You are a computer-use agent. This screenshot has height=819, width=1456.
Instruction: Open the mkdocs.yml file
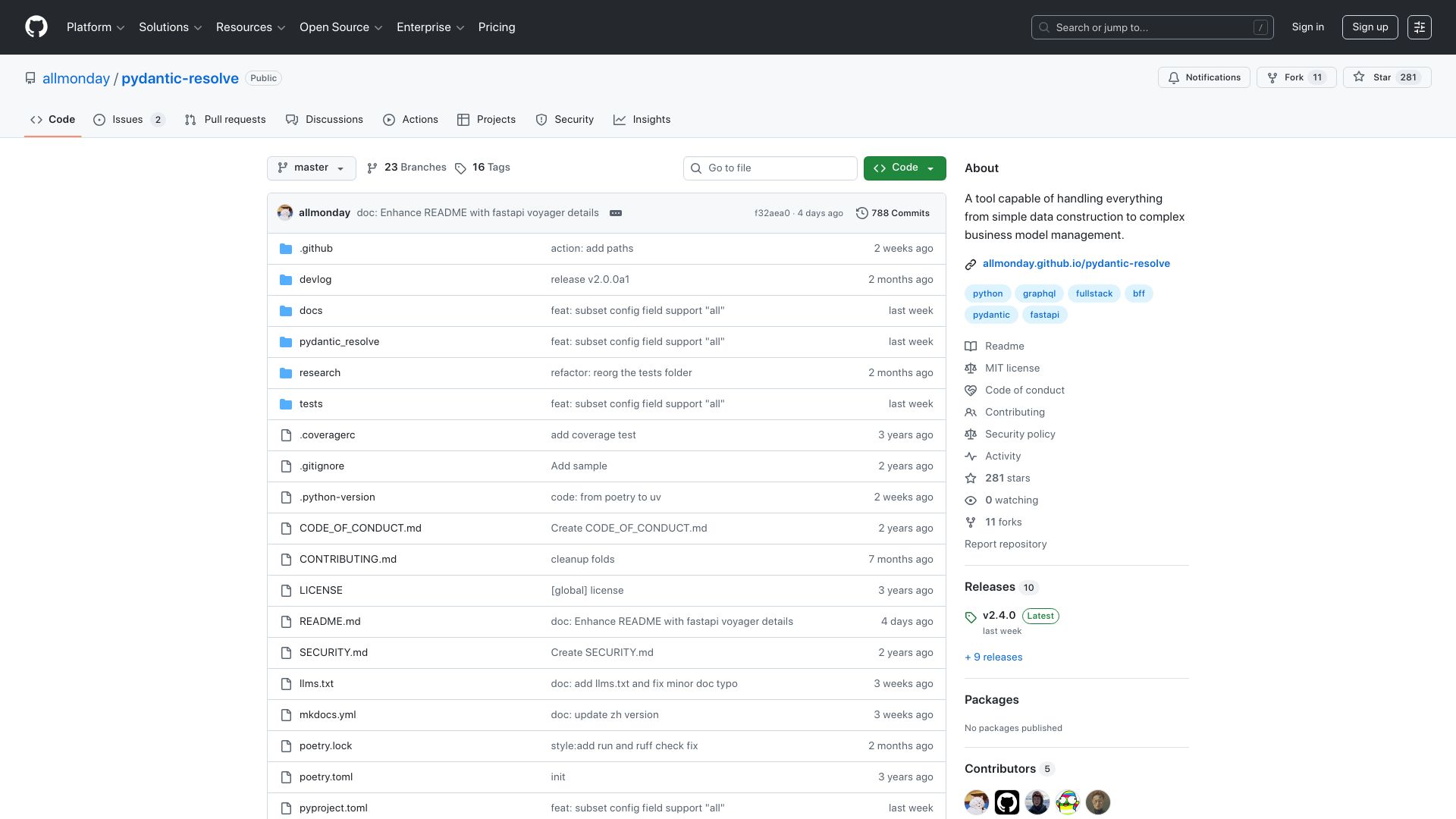(x=328, y=715)
